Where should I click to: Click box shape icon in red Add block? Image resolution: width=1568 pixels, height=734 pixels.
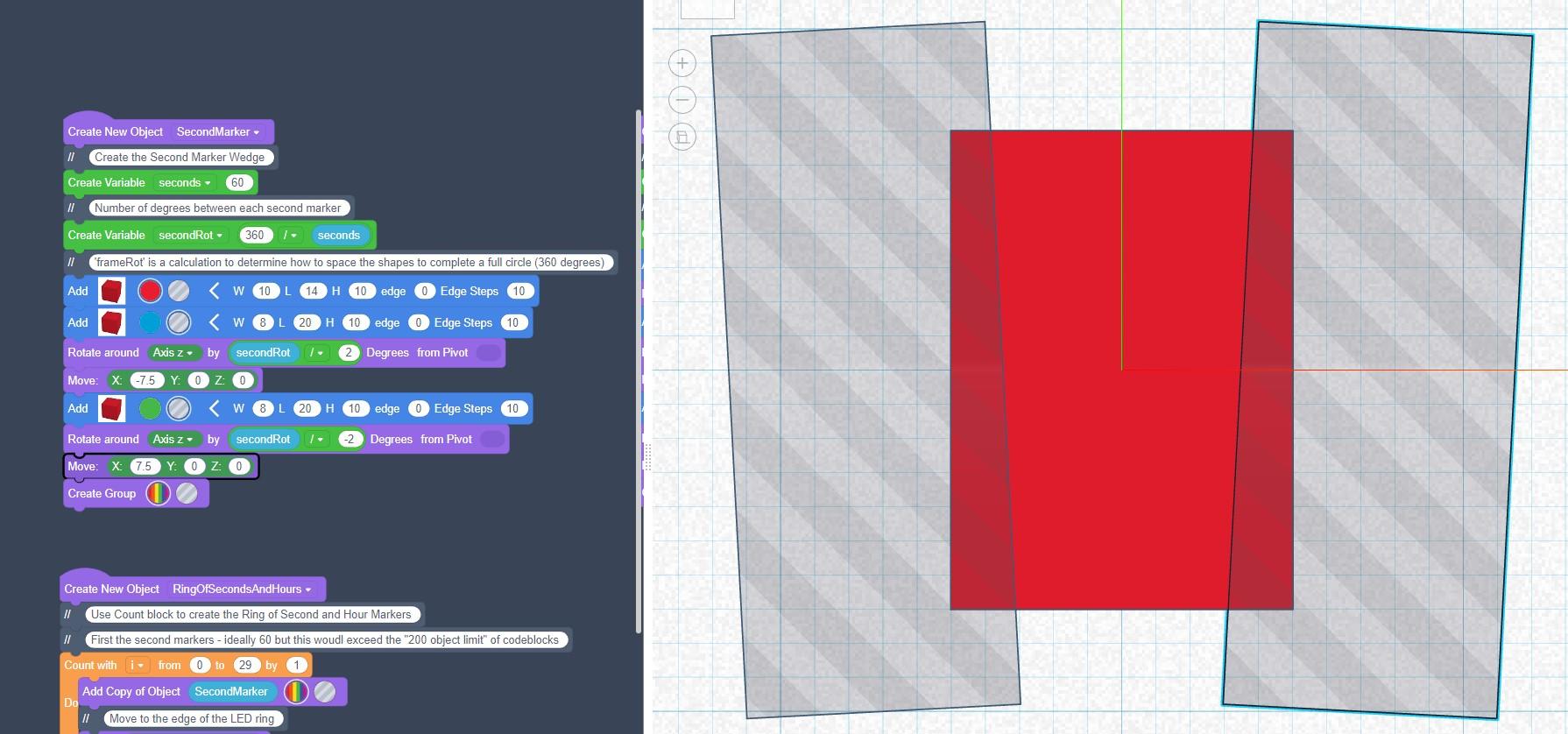(x=111, y=291)
